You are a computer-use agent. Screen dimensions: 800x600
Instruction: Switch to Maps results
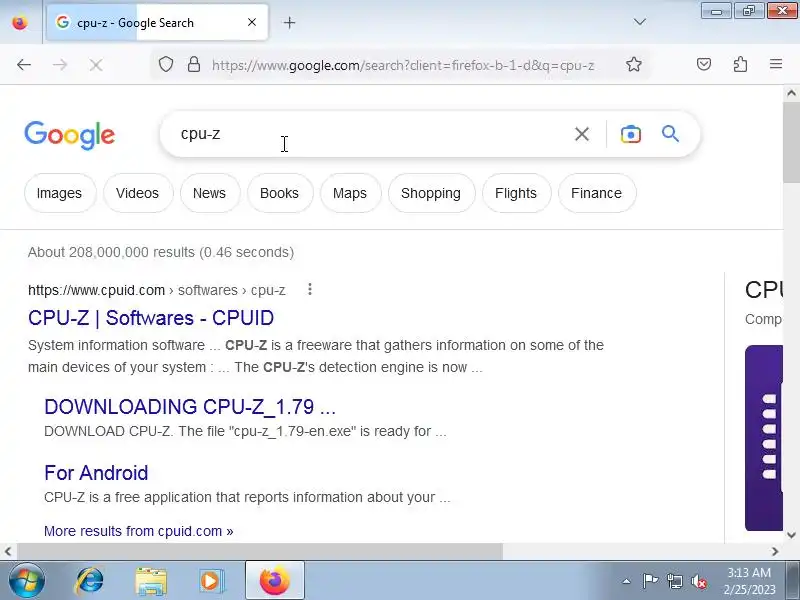tap(350, 193)
